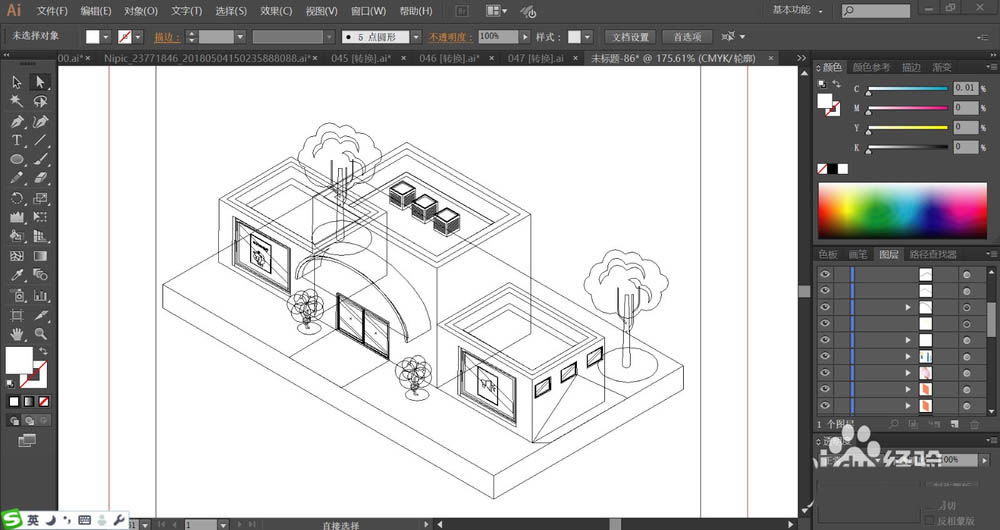The image size is (1000, 530).
Task: Open the 描边 stroke panel link
Action: pos(166,37)
